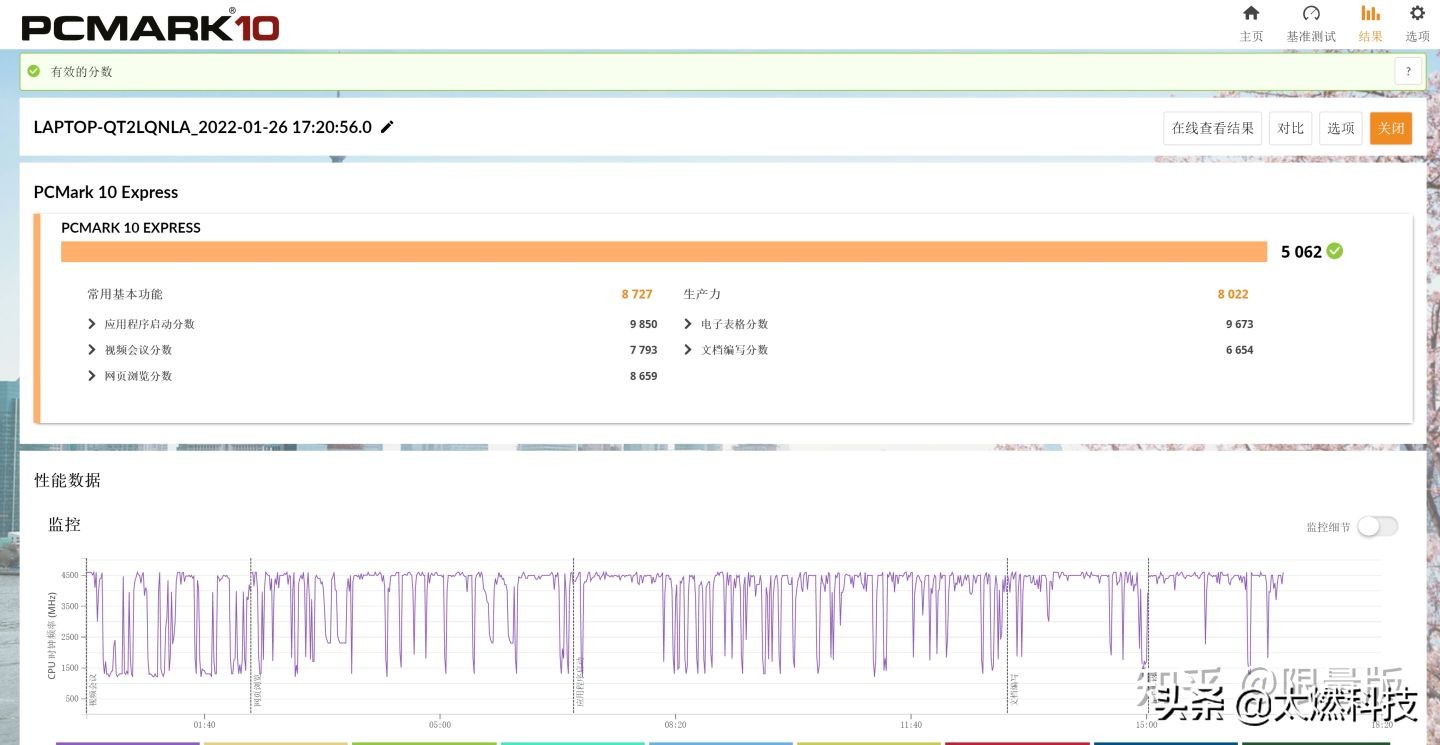
Task: Click the 7 793 score value
Action: [x=643, y=350]
